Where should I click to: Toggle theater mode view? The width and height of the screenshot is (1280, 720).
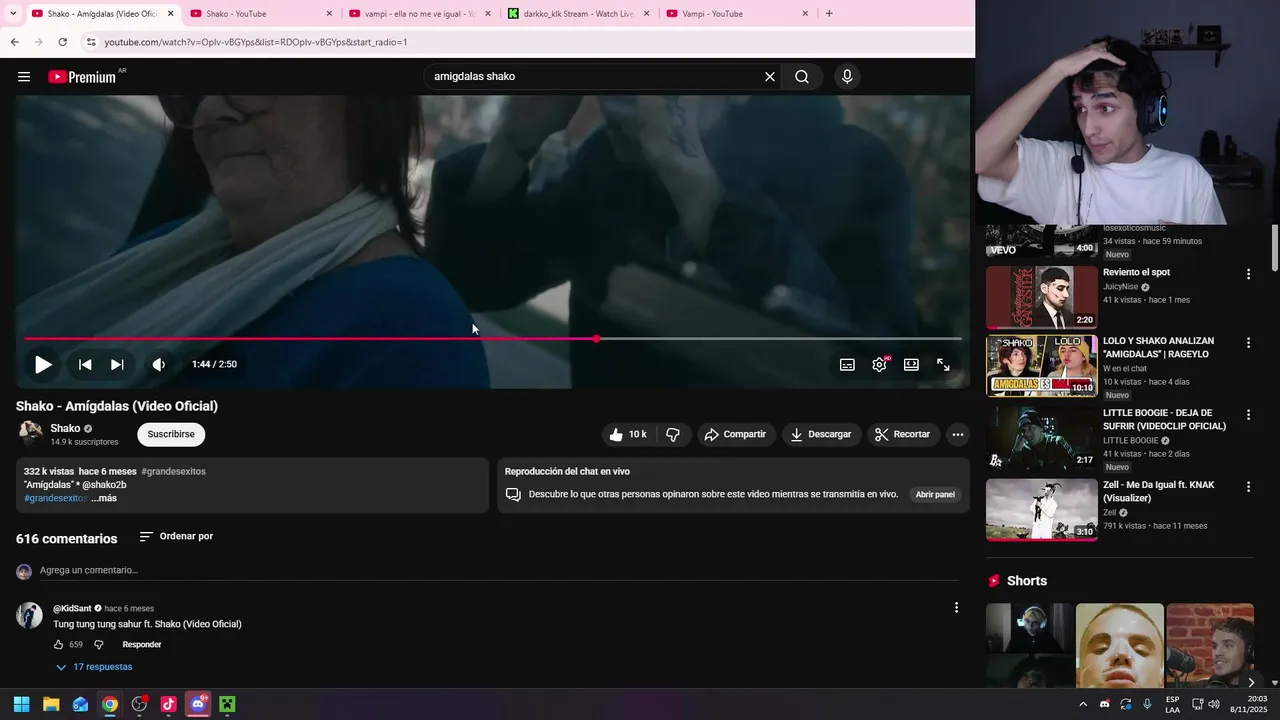pyautogui.click(x=911, y=365)
